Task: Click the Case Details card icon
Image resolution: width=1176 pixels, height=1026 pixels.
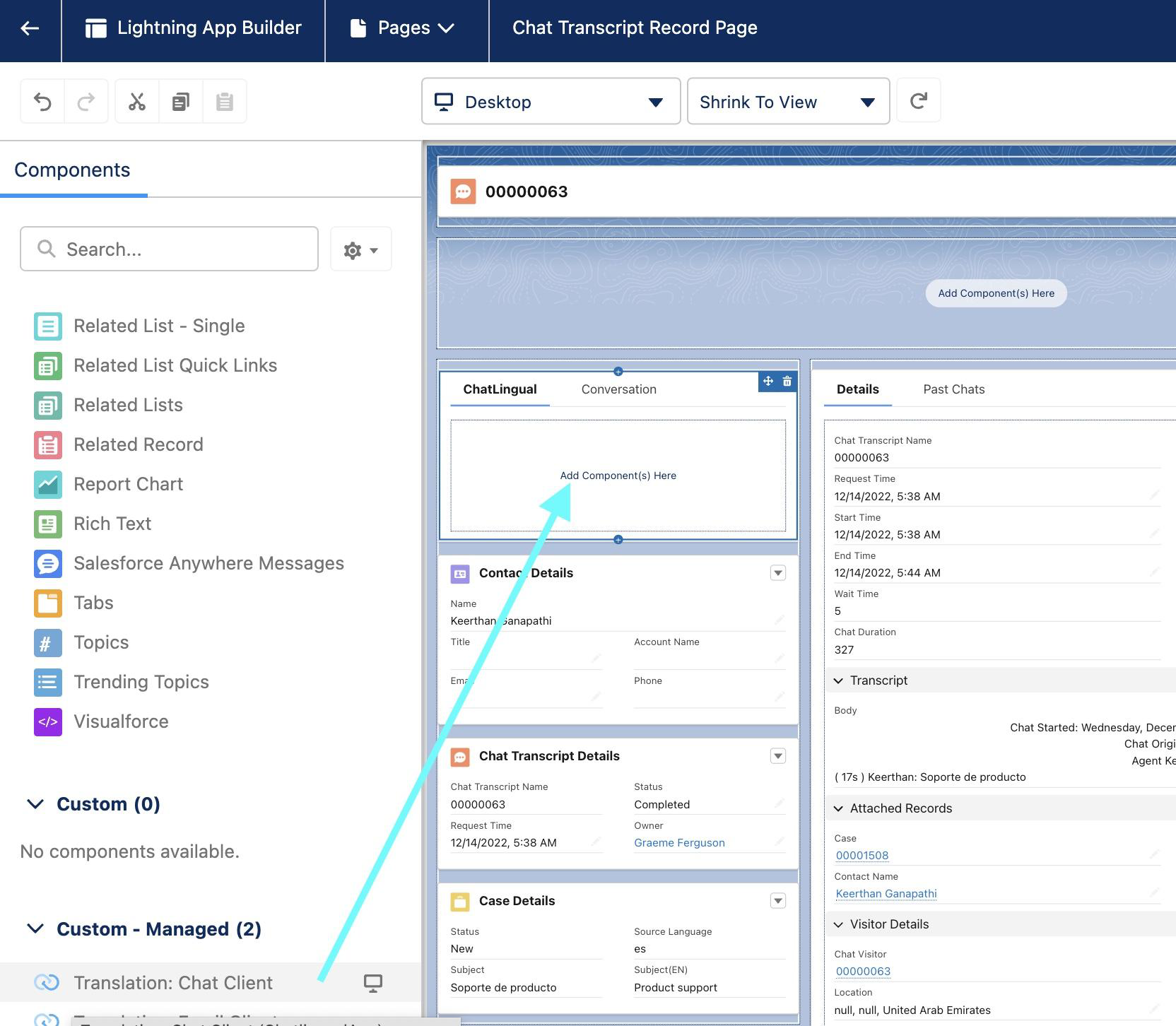Action: tap(460, 902)
